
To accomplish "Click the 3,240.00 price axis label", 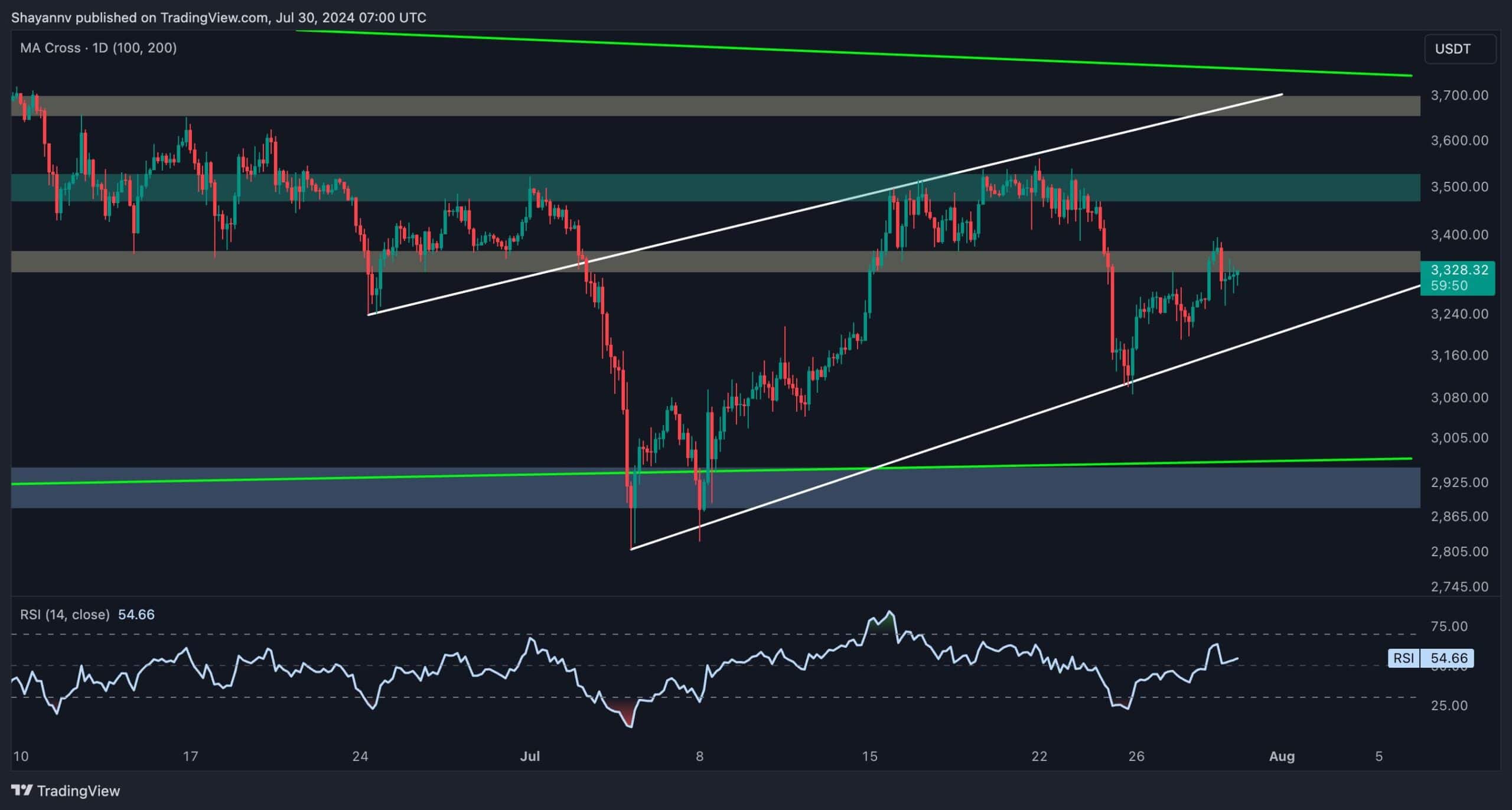I will tap(1459, 314).
